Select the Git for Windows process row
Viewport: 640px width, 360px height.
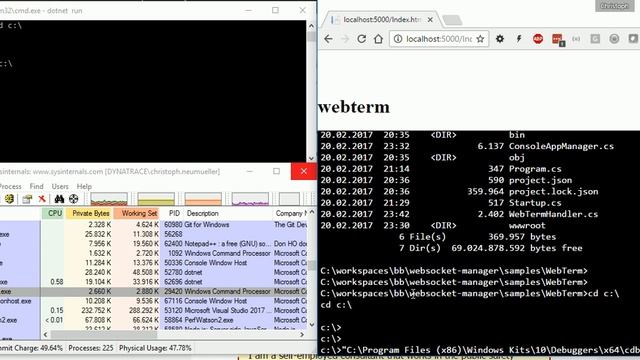(153, 224)
